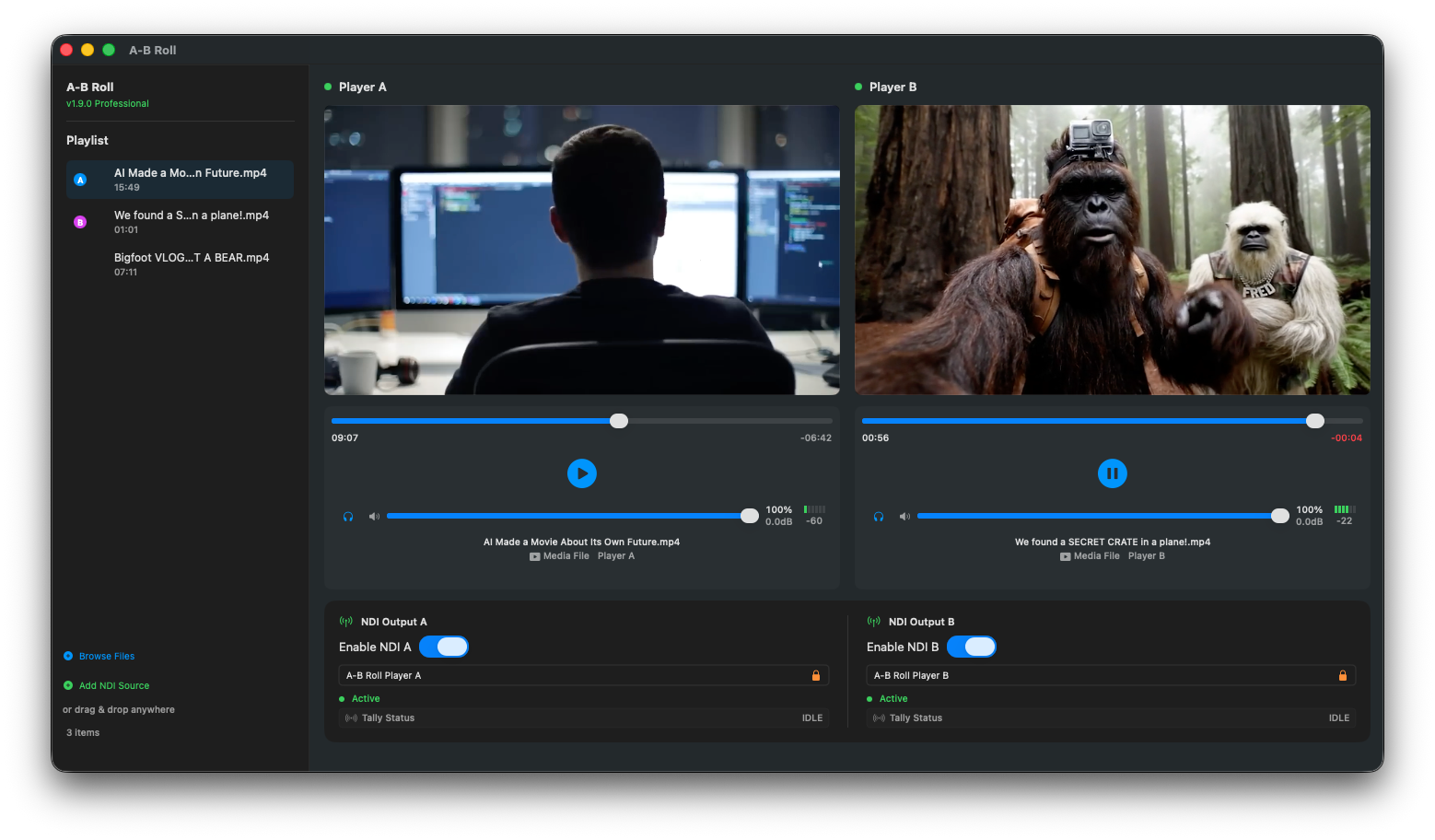
Task: Click the Player B volume slider handle
Action: [1280, 516]
